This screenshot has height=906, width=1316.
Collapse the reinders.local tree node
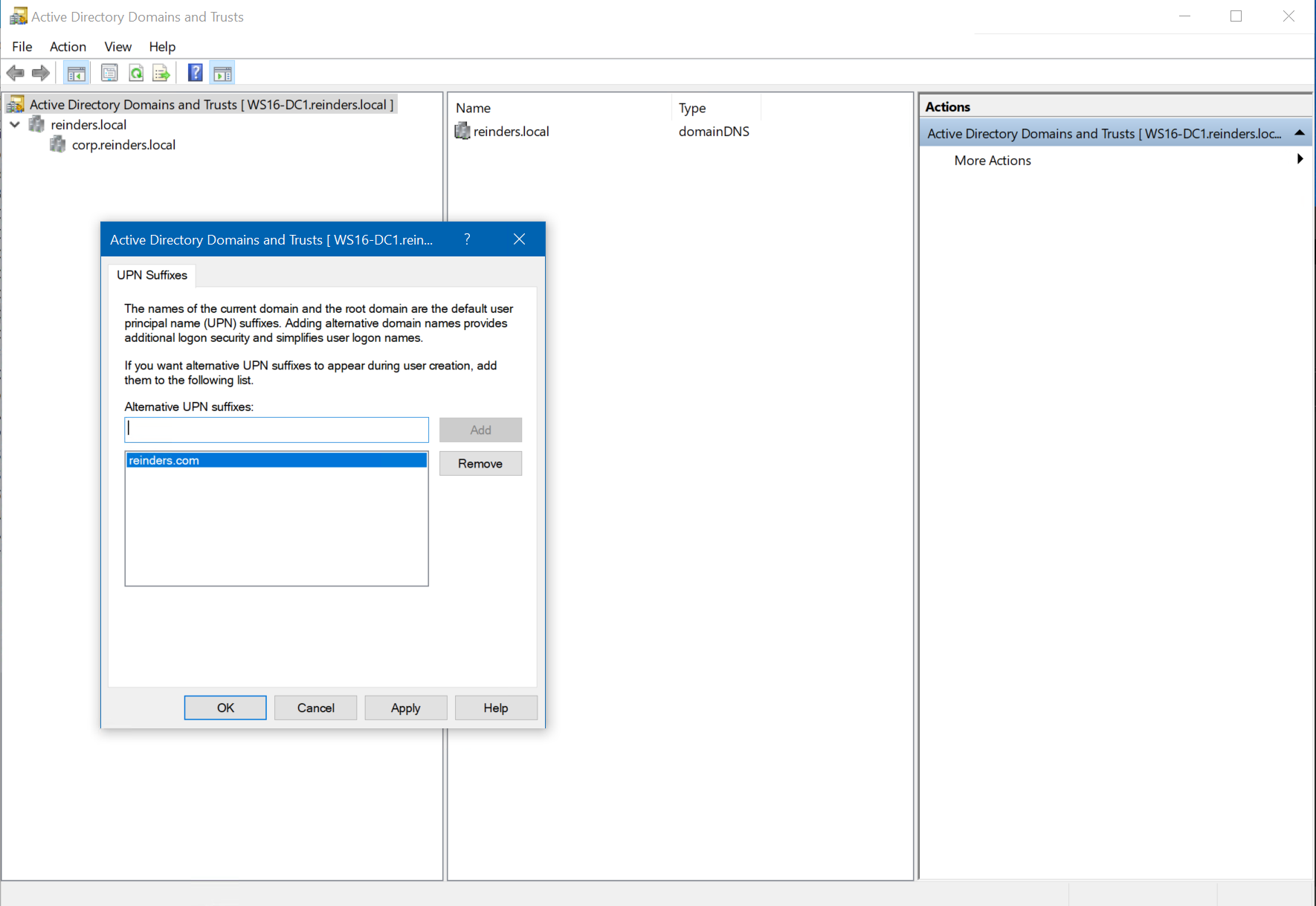pyautogui.click(x=15, y=124)
